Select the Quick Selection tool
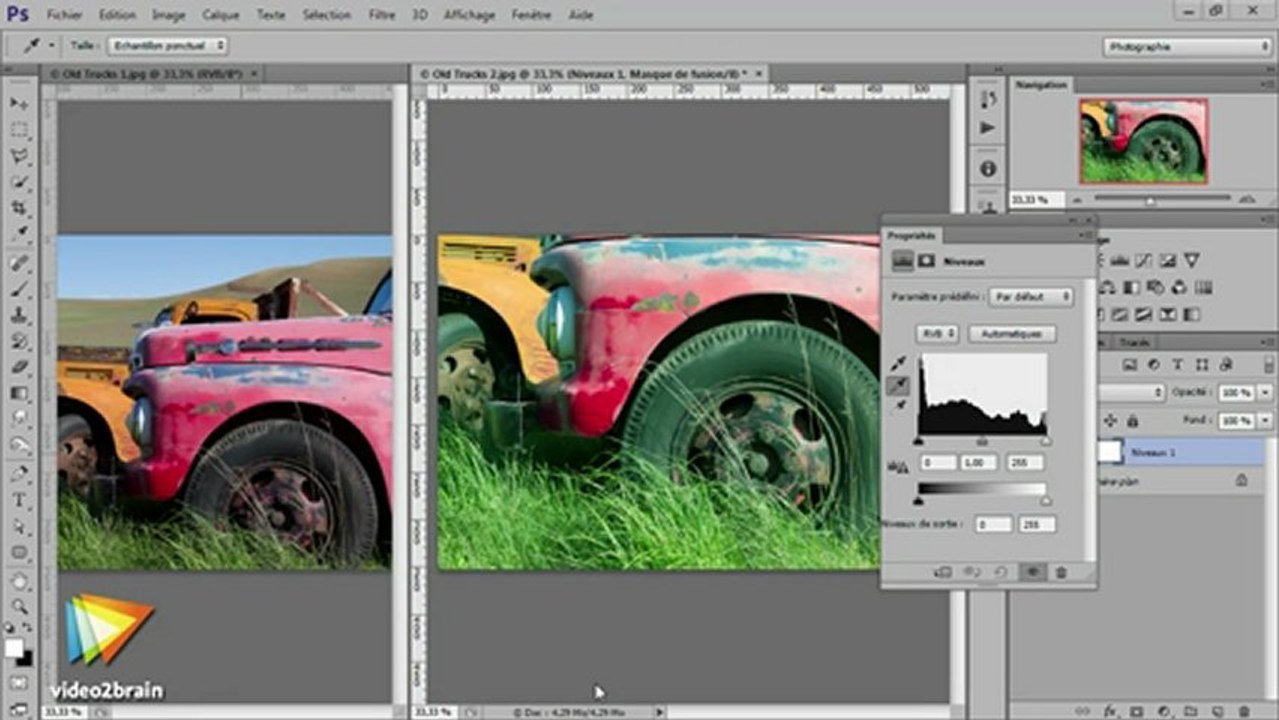 tap(19, 183)
